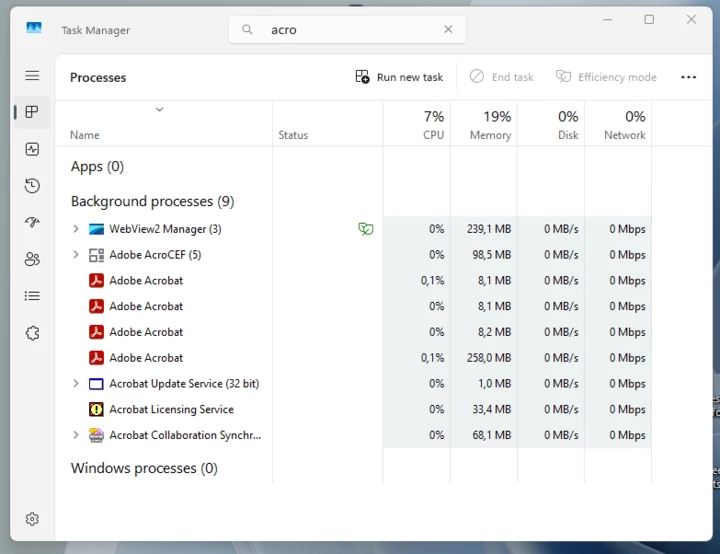
Task: Open Task Manager settings gear
Action: click(32, 519)
